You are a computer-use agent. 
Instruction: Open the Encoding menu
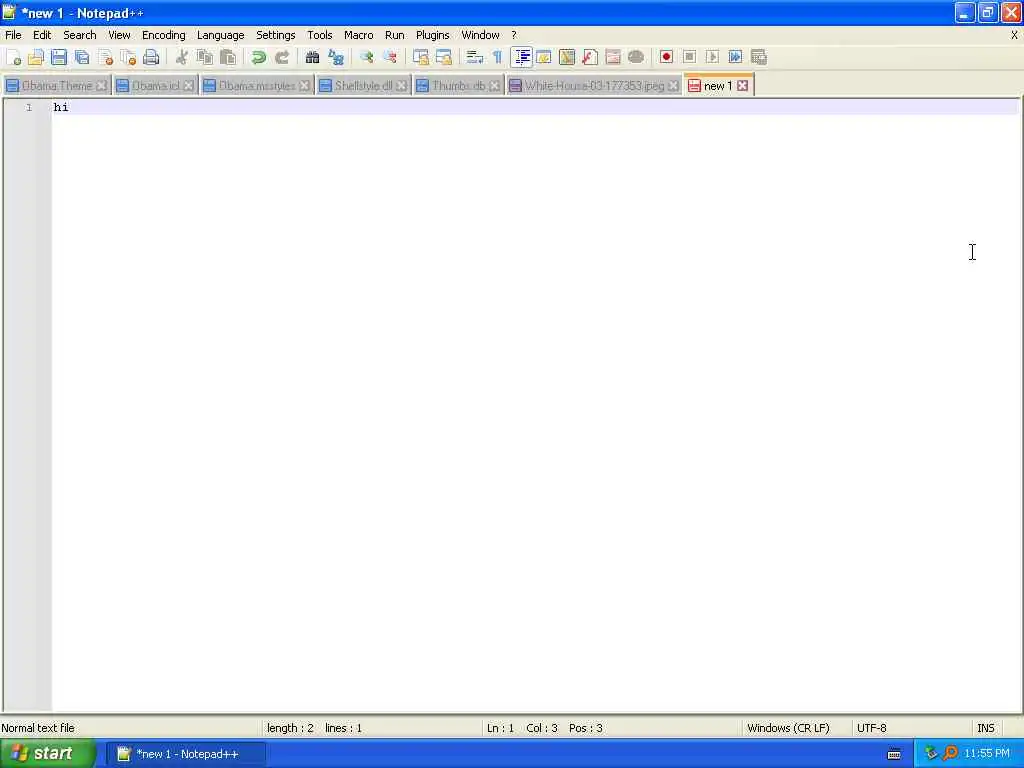coord(163,35)
